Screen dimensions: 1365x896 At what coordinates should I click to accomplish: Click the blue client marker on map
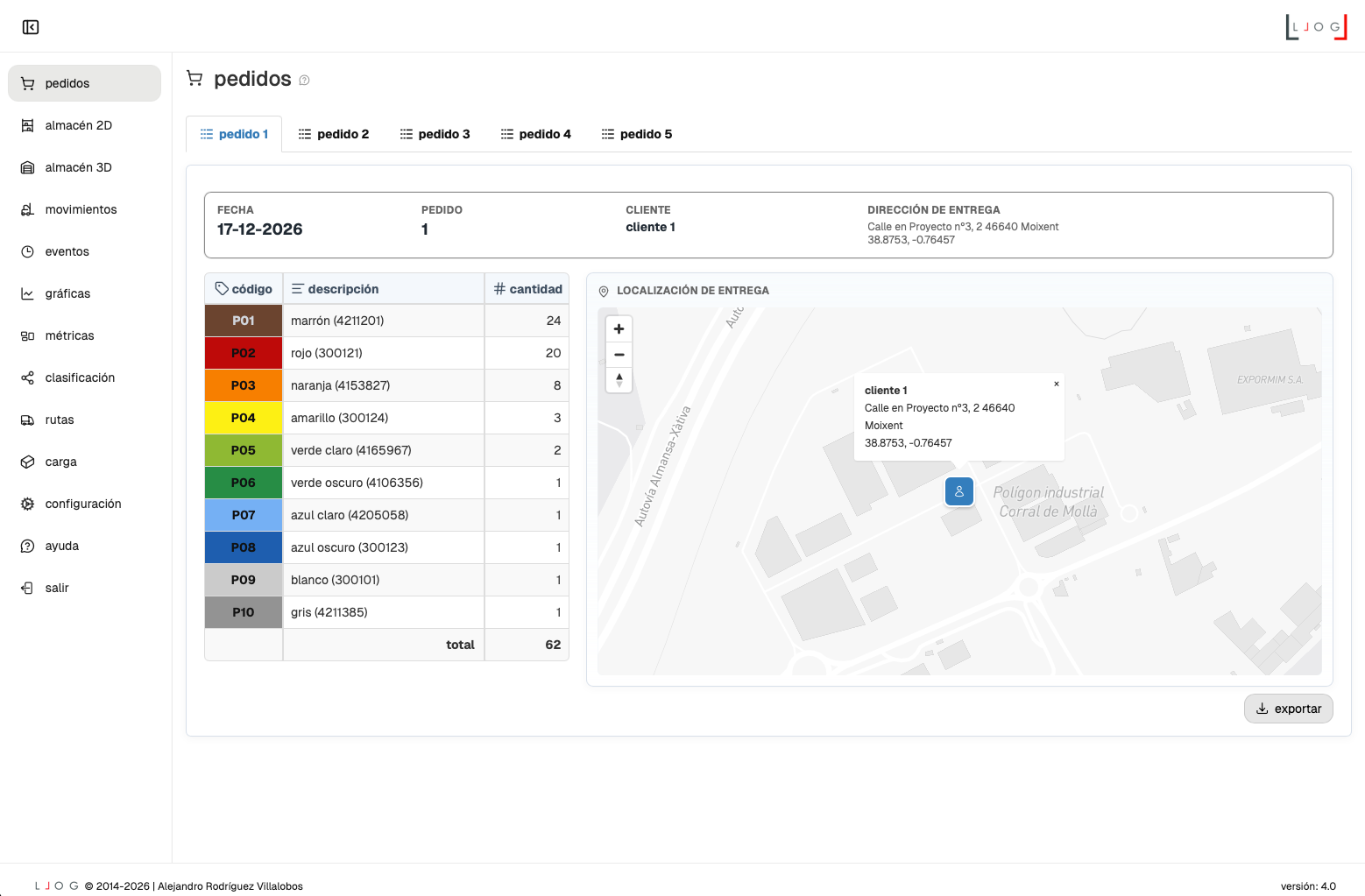tap(959, 491)
